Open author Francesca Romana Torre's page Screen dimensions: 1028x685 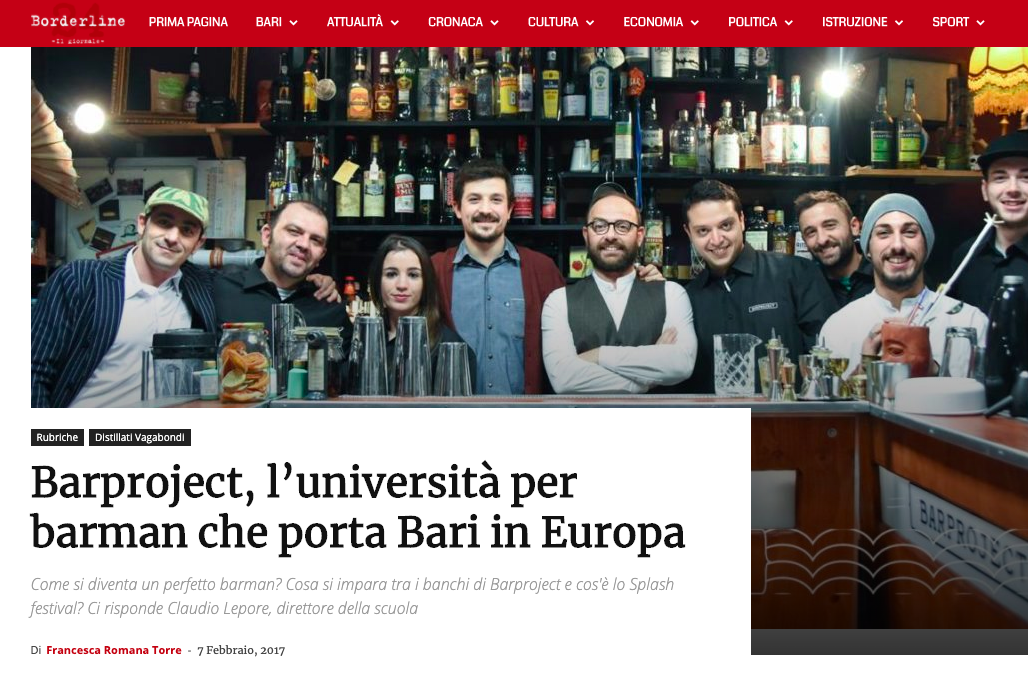(113, 650)
